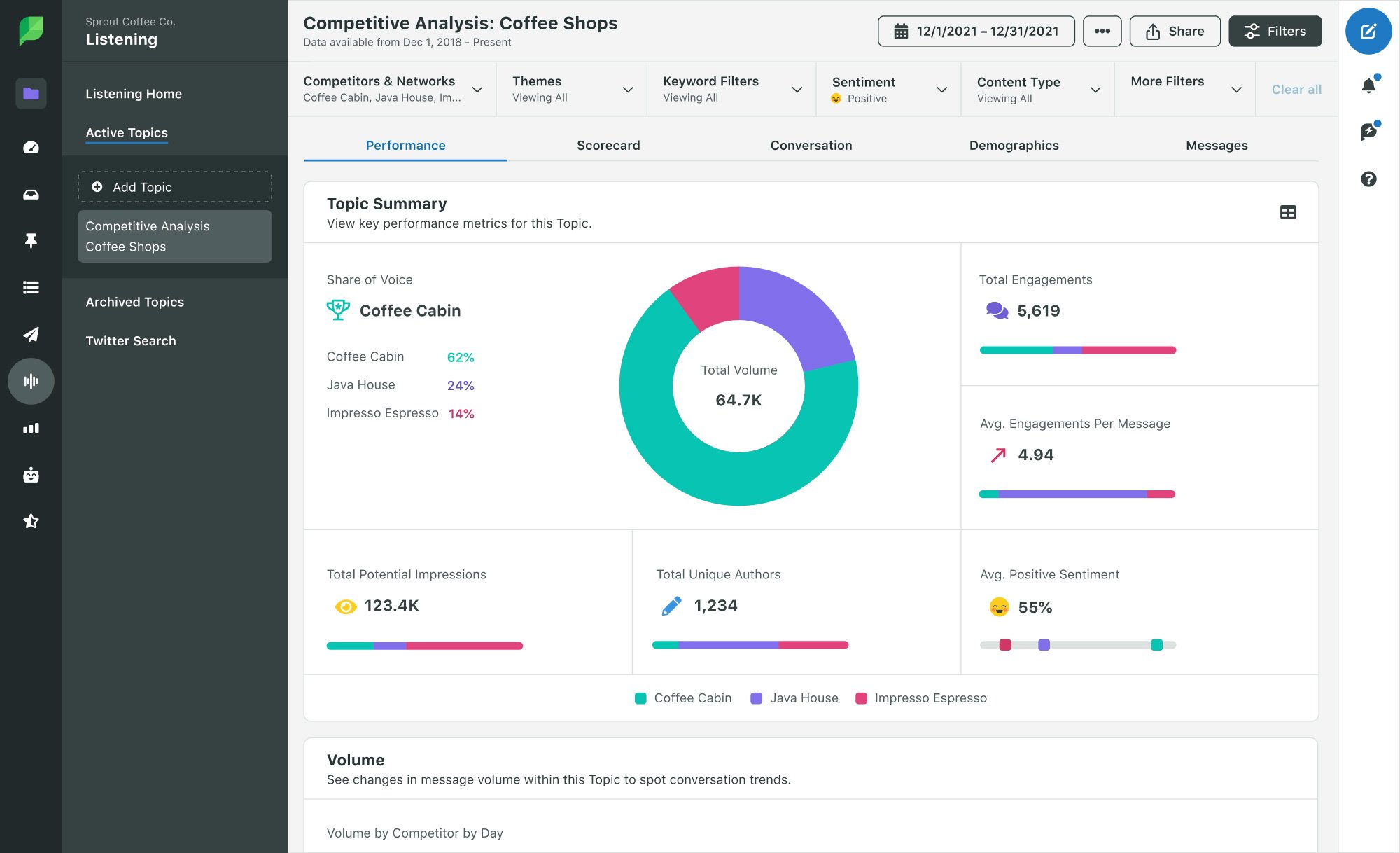Screen dimensions: 1400x853
Task: Open the notifications bell
Action: point(1368,85)
